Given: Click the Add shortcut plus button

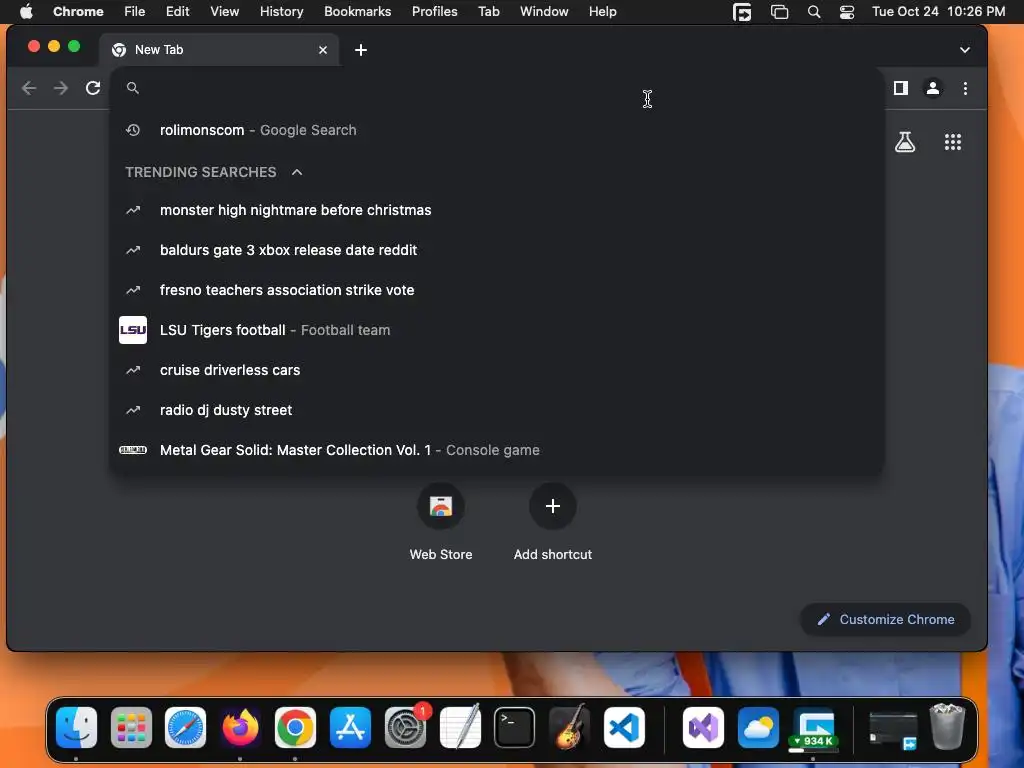Looking at the screenshot, I should coord(552,506).
